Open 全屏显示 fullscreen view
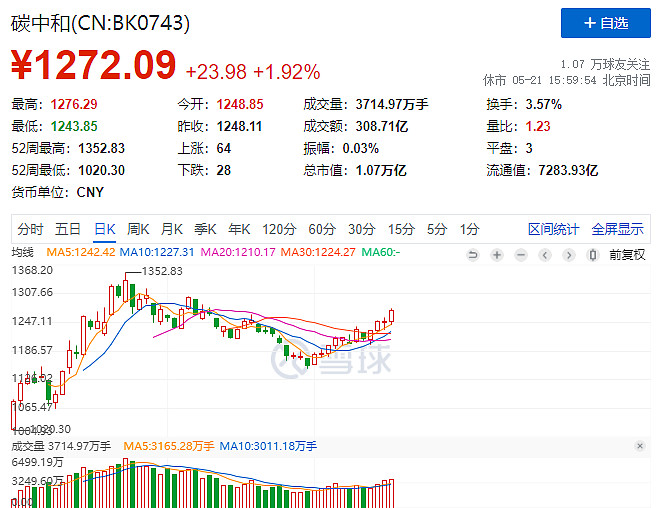 [617, 229]
